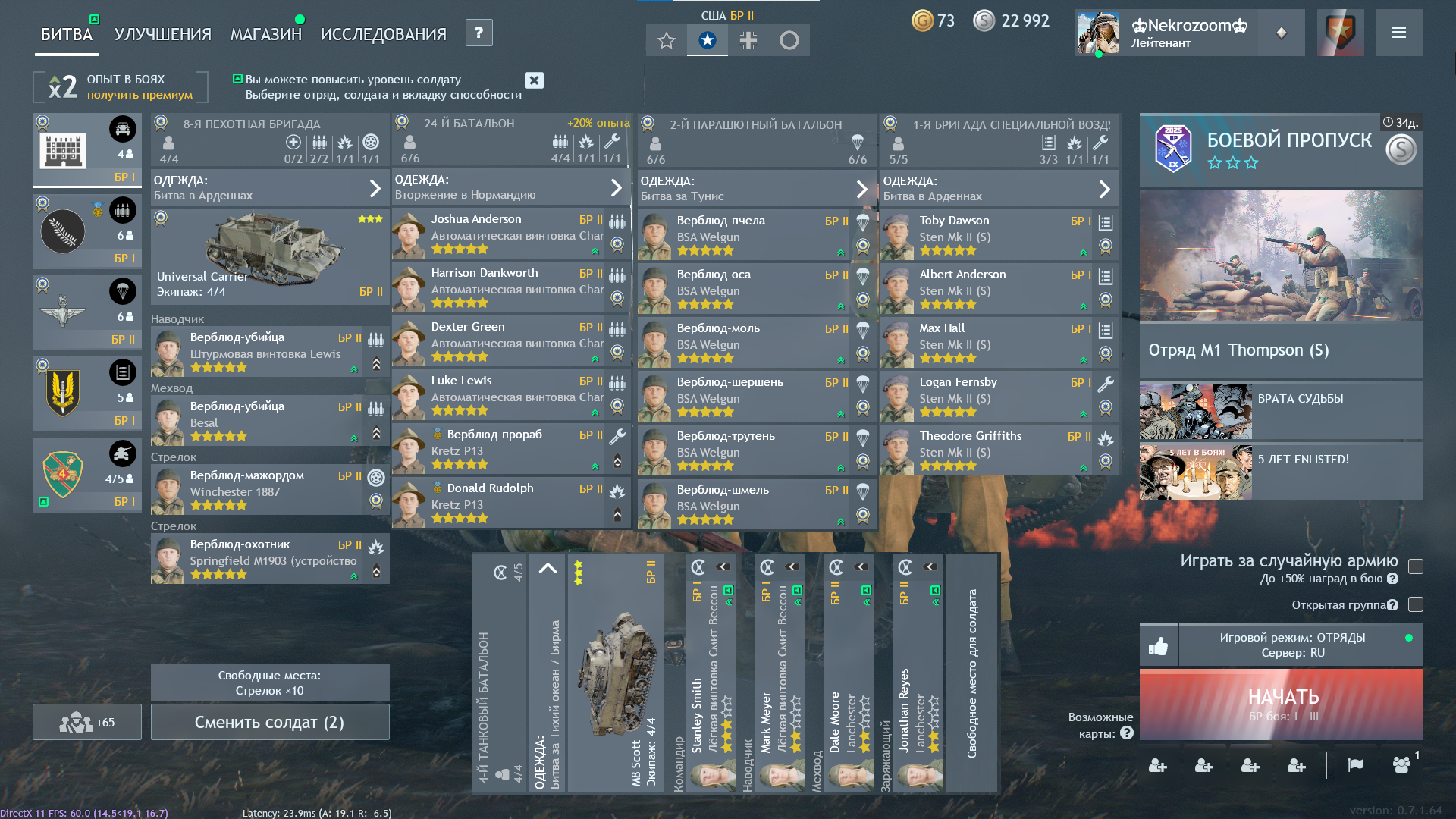Image resolution: width=1456 pixels, height=819 pixels.
Task: Open the Battle Pass M1 Thompson image
Action: click(x=1280, y=256)
